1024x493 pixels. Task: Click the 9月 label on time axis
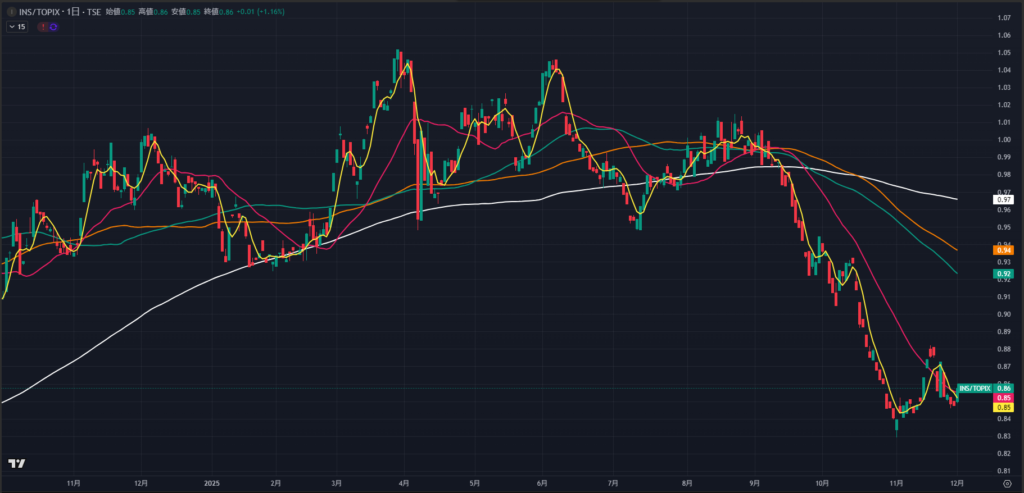(x=752, y=482)
